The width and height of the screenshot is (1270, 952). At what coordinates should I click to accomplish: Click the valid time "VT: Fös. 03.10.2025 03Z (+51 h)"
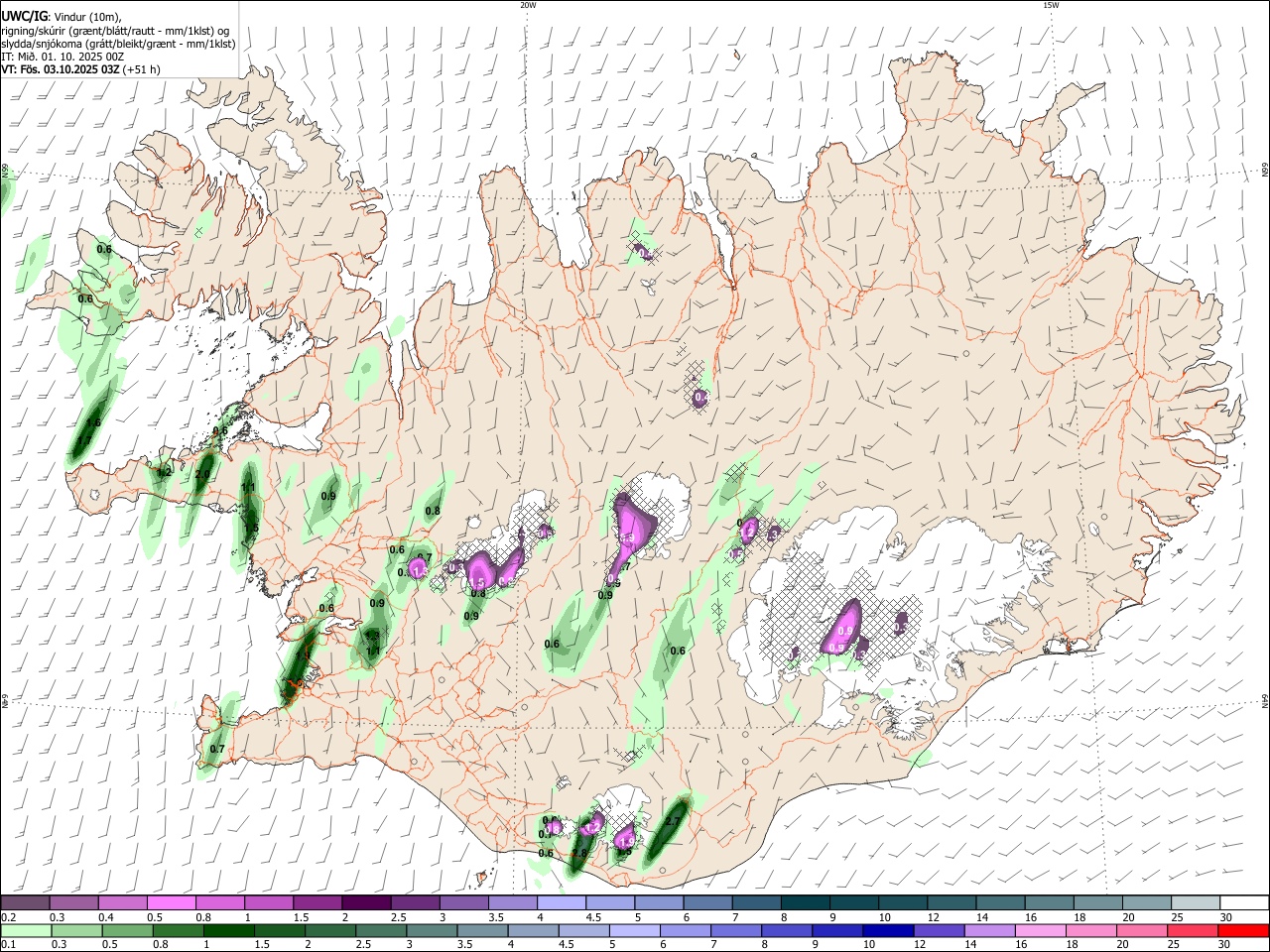click(x=80, y=69)
